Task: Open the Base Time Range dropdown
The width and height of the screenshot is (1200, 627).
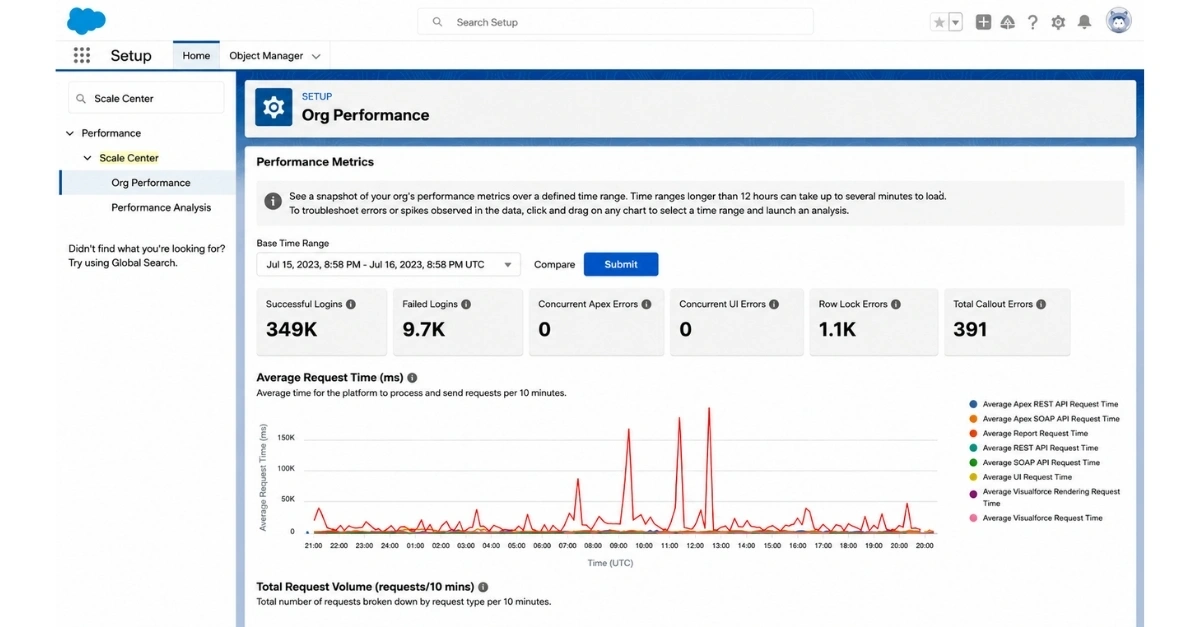Action: coord(389,264)
